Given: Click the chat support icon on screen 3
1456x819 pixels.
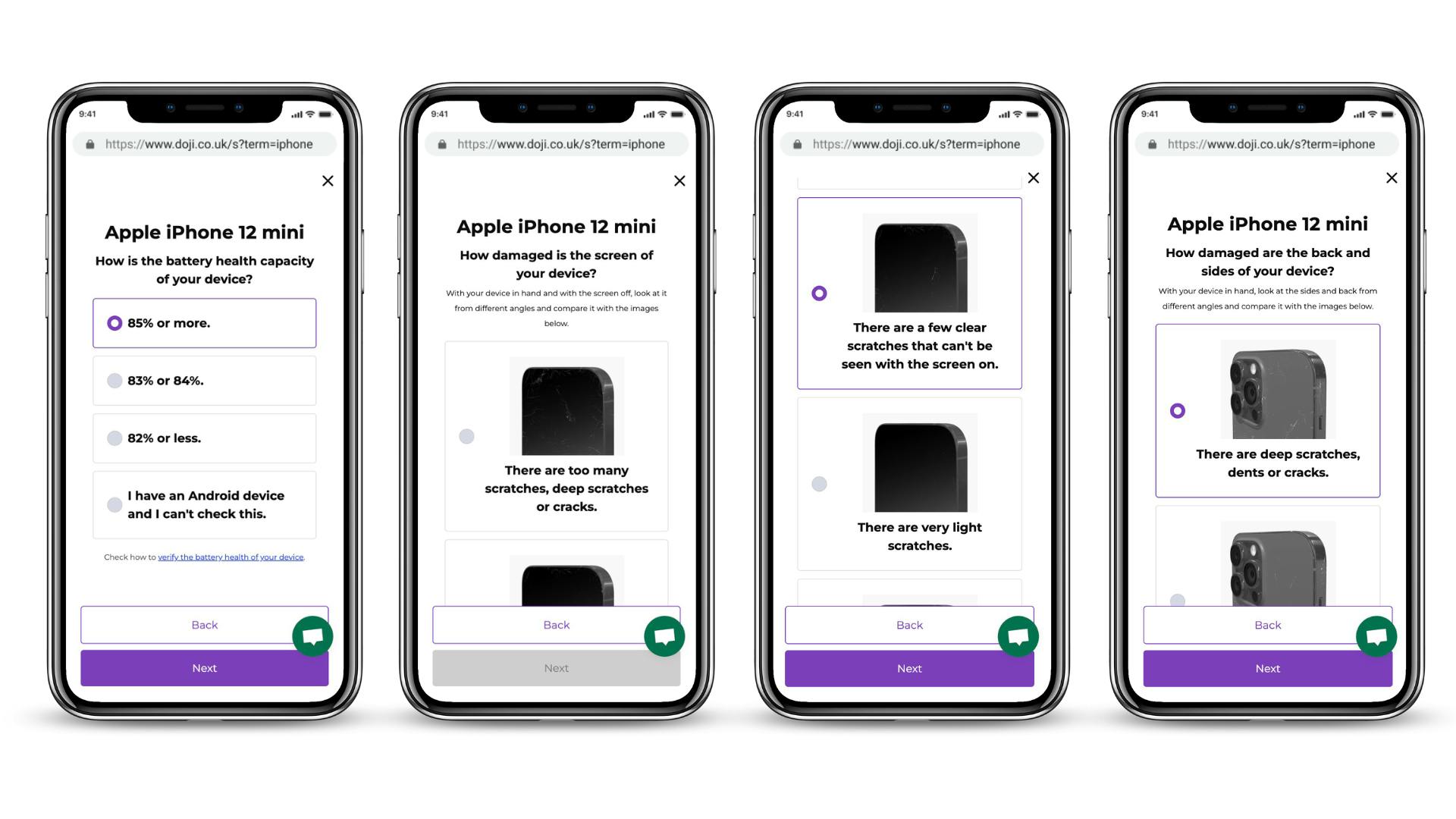Looking at the screenshot, I should pos(1019,636).
